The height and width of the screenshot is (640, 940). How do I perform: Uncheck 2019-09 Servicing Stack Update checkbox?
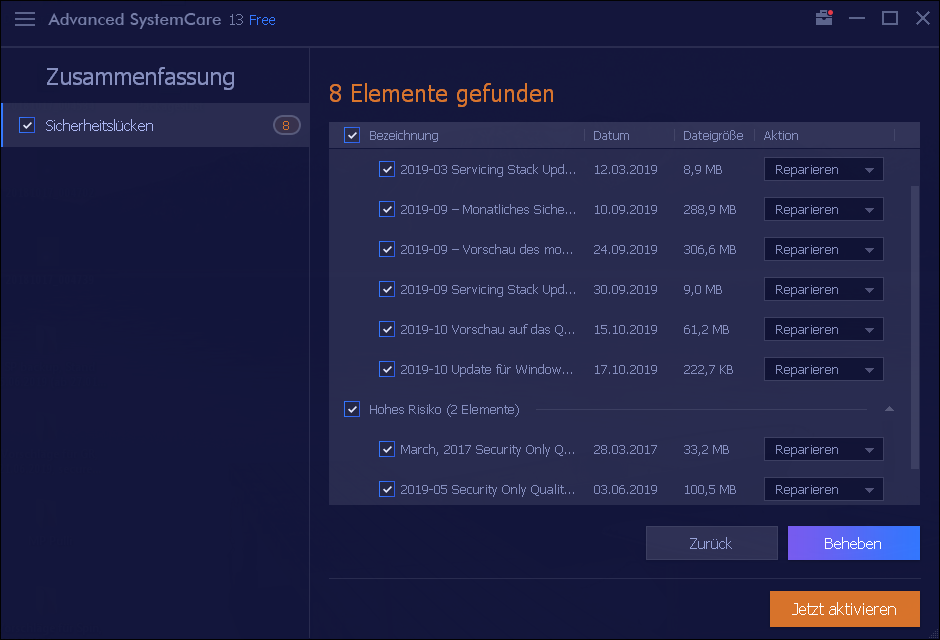point(387,289)
